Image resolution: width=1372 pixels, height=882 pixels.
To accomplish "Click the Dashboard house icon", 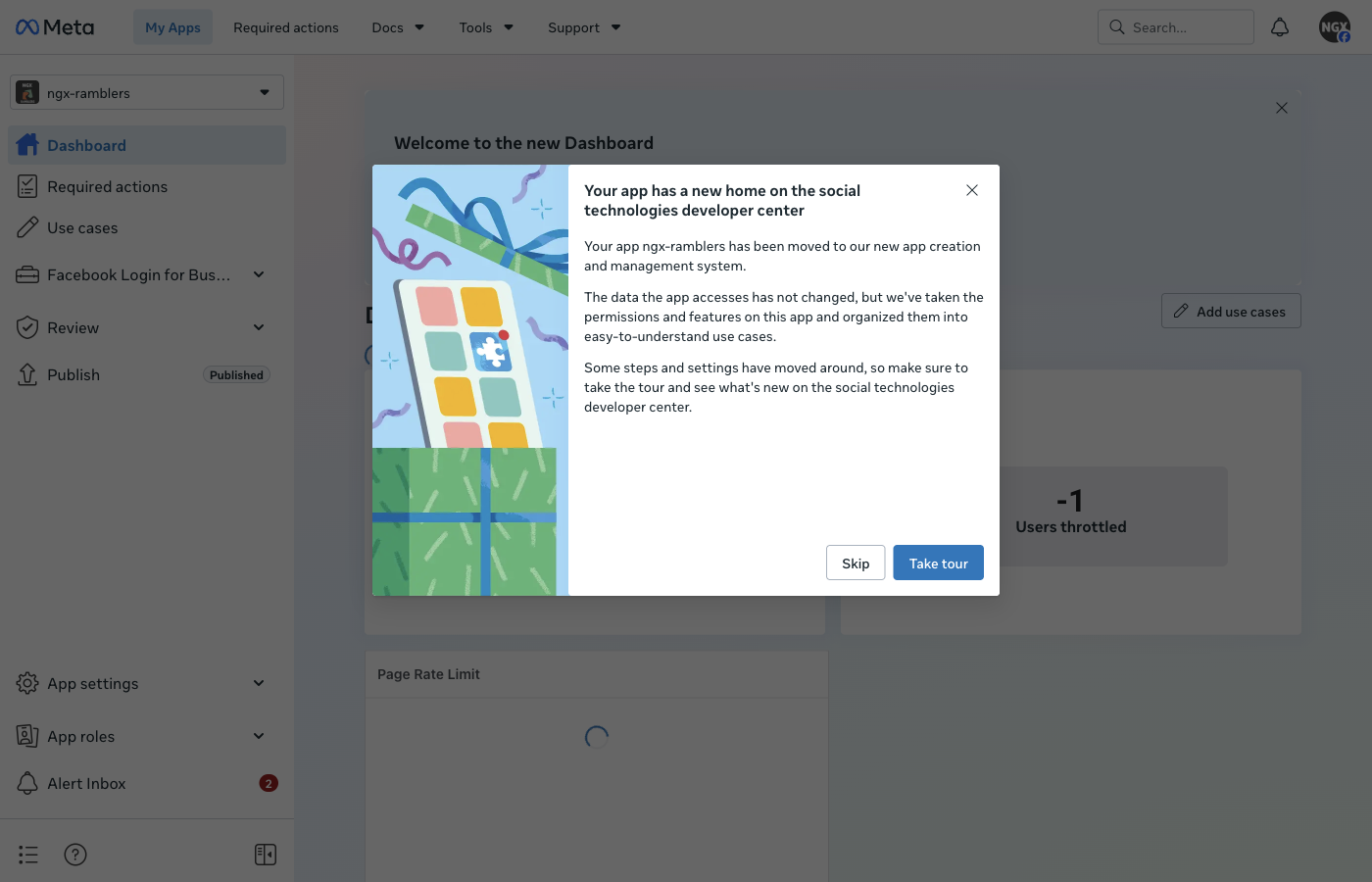I will (x=27, y=145).
